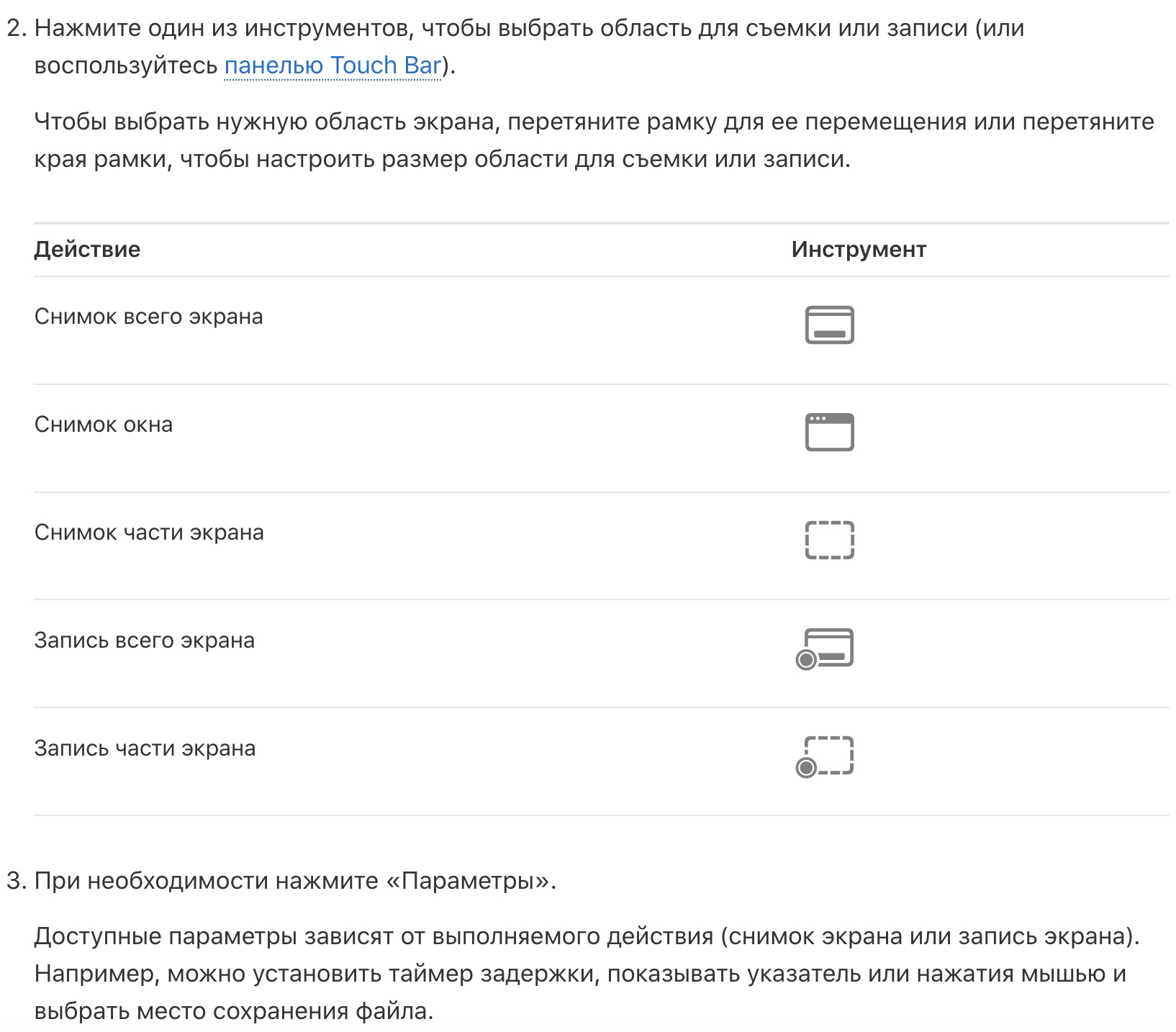Click the sentence starting with "Например"
Image resolution: width=1176 pixels, height=1032 pixels.
point(579,974)
